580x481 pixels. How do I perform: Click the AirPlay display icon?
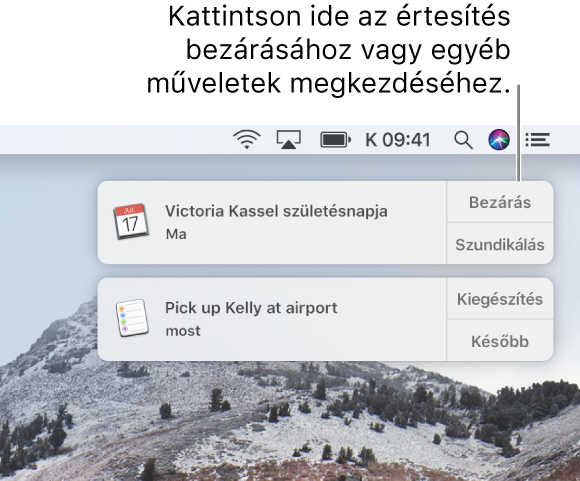click(x=289, y=140)
